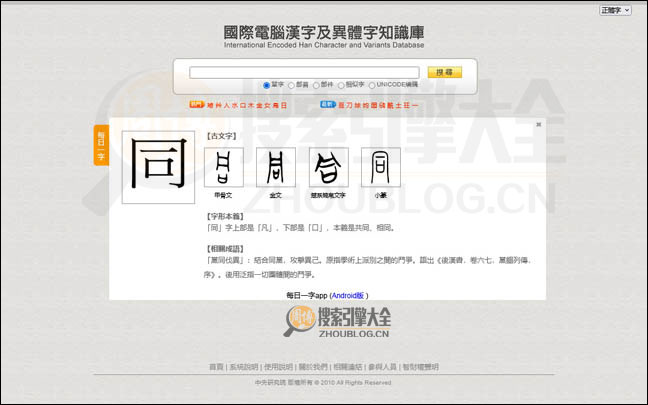The image size is (648, 405).
Task: Click the blue 最新 badge icon
Action: (x=328, y=105)
